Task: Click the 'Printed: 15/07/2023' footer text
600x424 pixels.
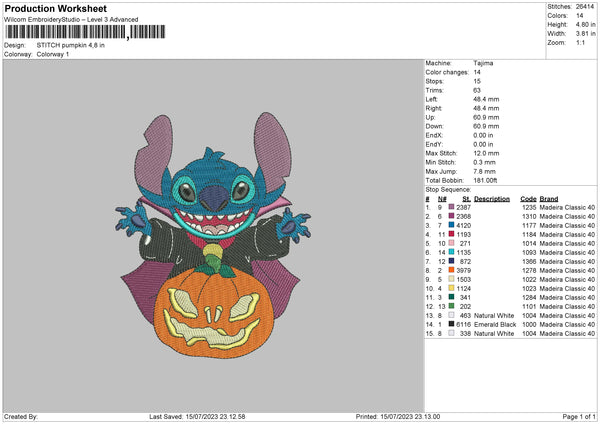Action: tap(398, 416)
